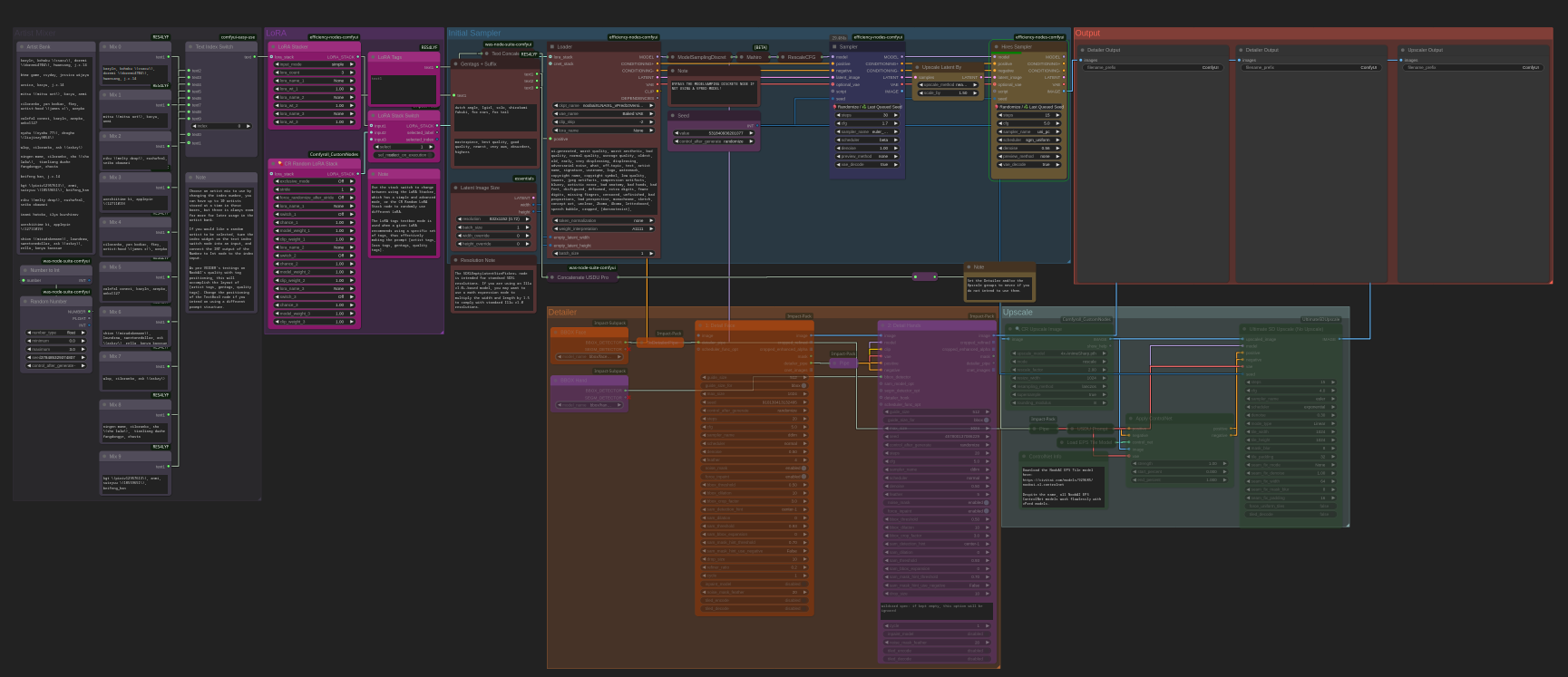Click the LoRA Stacker node's collapse dot
Screen dimensions: 1568x677
[x=273, y=47]
